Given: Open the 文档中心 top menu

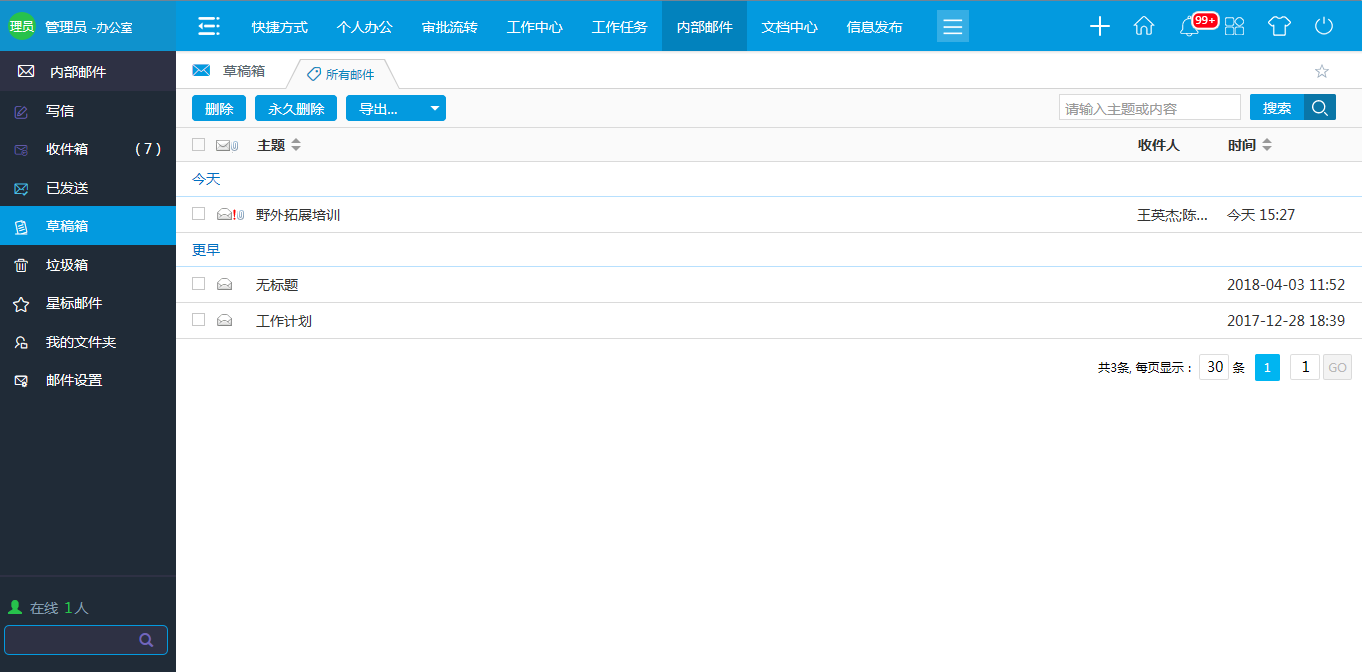Looking at the screenshot, I should coord(789,27).
